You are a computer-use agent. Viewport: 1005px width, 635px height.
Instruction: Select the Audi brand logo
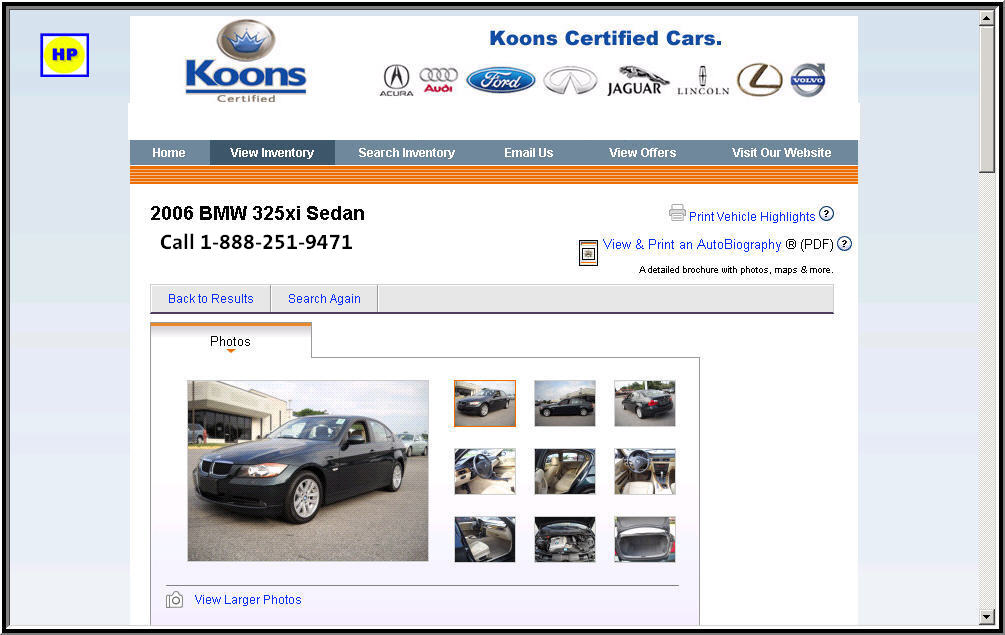438,80
